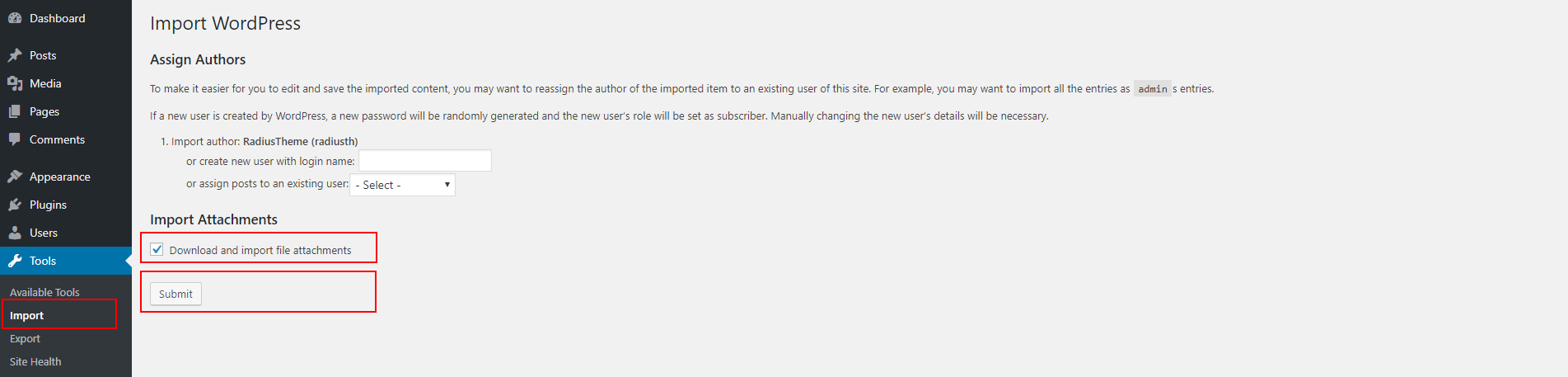Click the Pages icon in sidebar
The height and width of the screenshot is (377, 1568).
[15, 111]
